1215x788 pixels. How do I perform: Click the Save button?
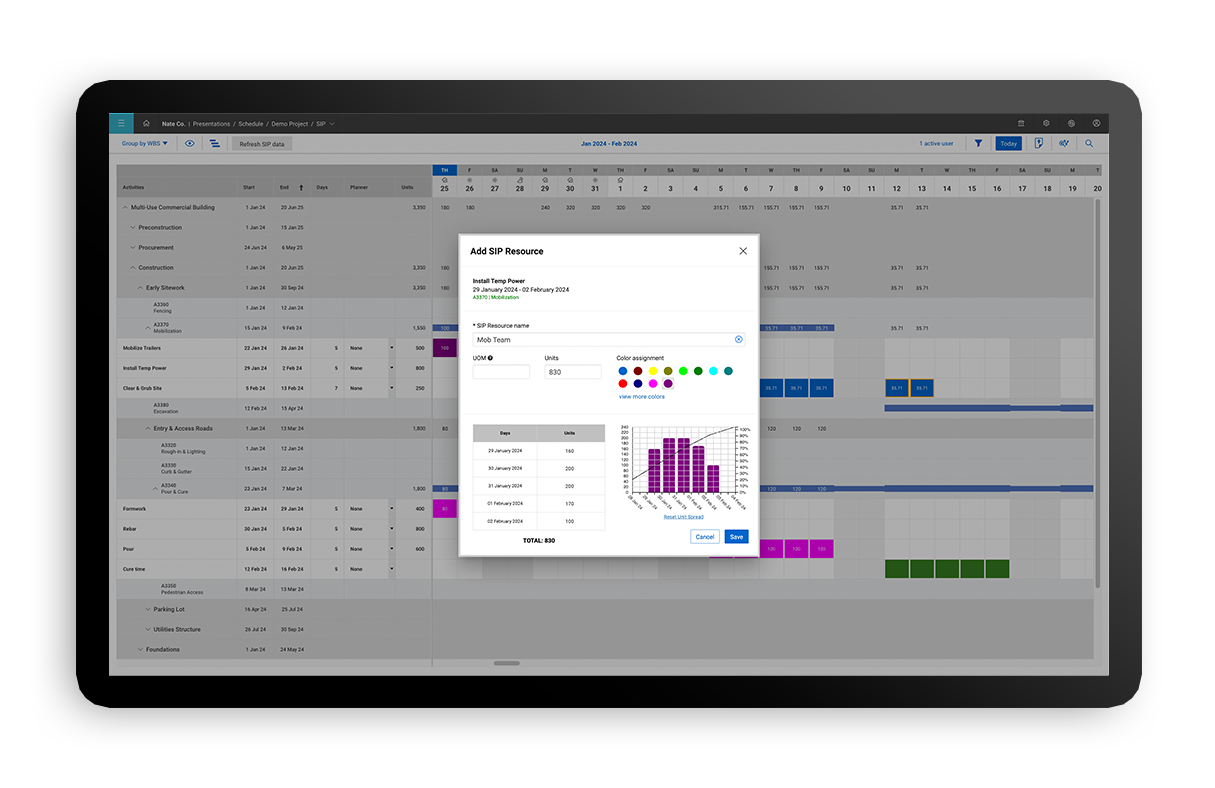point(736,537)
